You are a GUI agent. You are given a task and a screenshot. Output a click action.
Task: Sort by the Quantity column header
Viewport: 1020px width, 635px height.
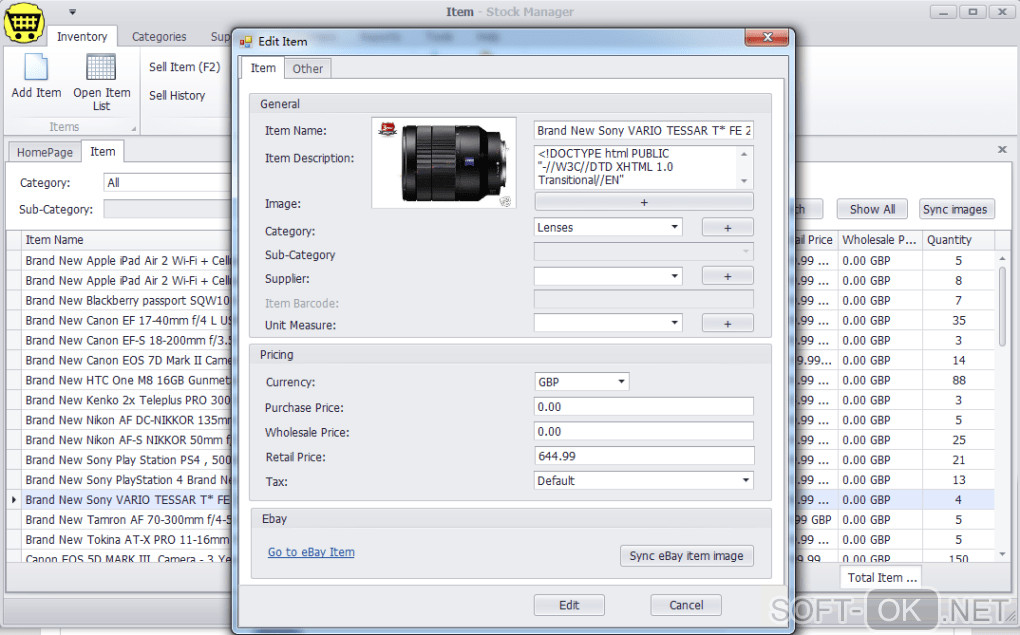(958, 240)
